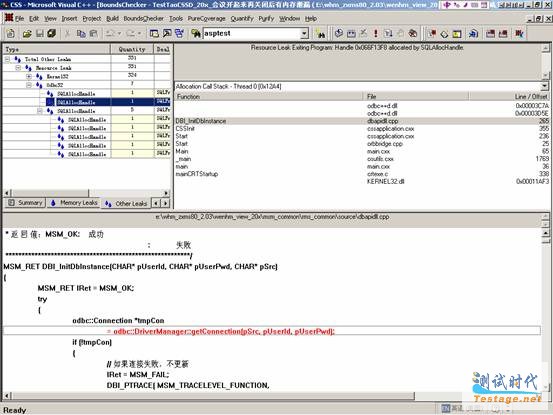The width and height of the screenshot is (553, 415).
Task: Click the Save All toolbar icon
Action: click(x=51, y=33)
